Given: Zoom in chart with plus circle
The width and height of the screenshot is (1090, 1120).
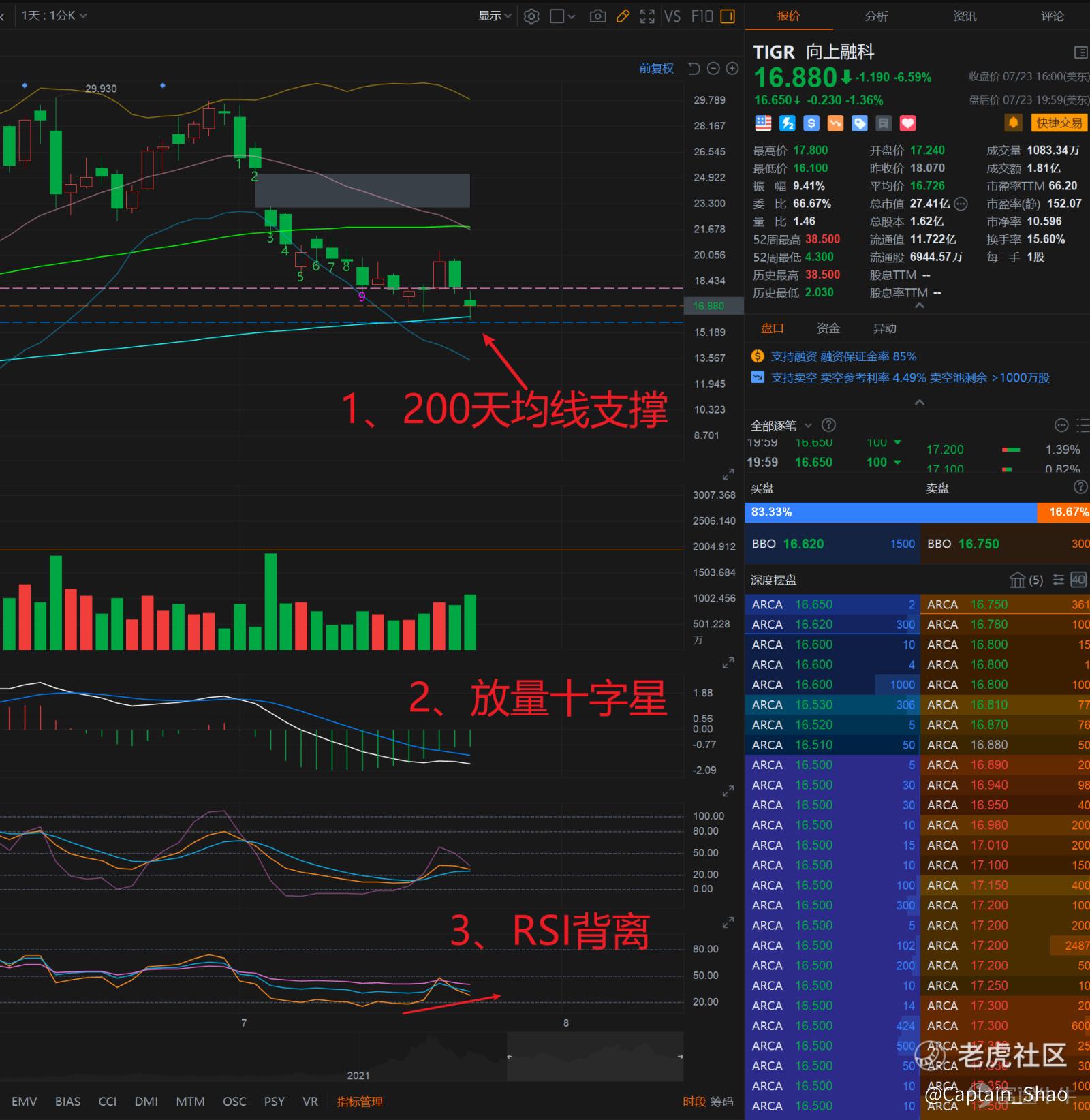Looking at the screenshot, I should coord(732,68).
